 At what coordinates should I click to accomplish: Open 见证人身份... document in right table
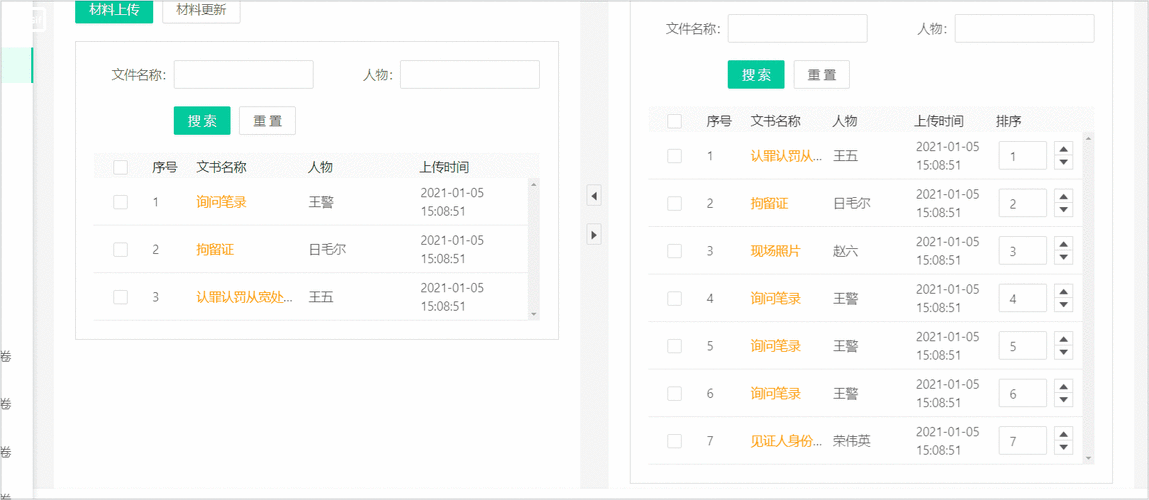pos(786,441)
